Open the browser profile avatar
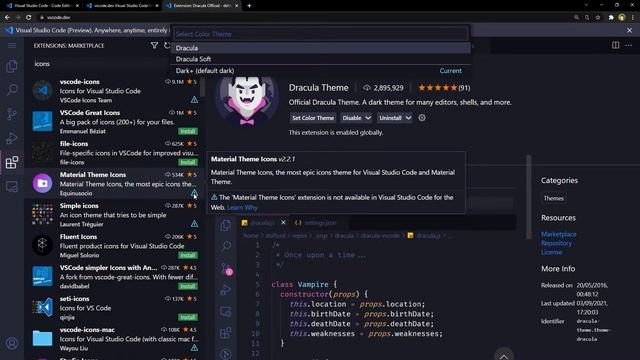Screen dimensions: 640x360 point(622,17)
